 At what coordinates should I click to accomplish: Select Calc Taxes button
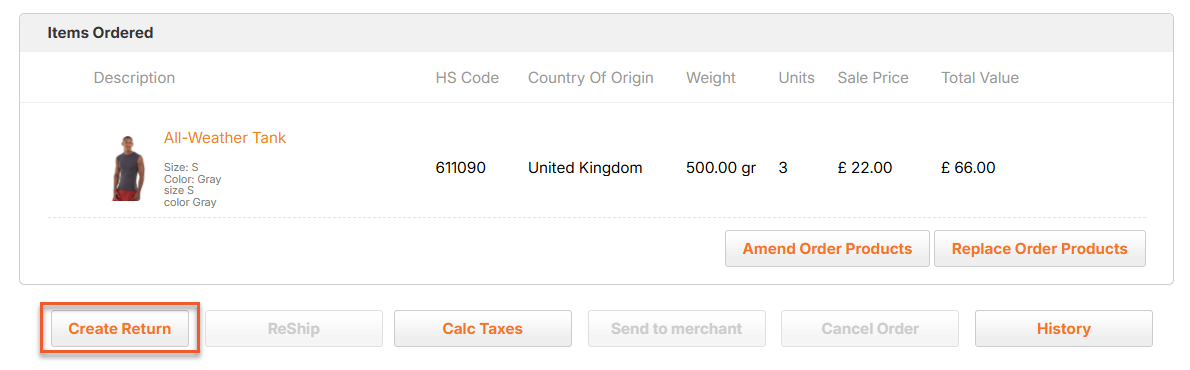click(483, 329)
